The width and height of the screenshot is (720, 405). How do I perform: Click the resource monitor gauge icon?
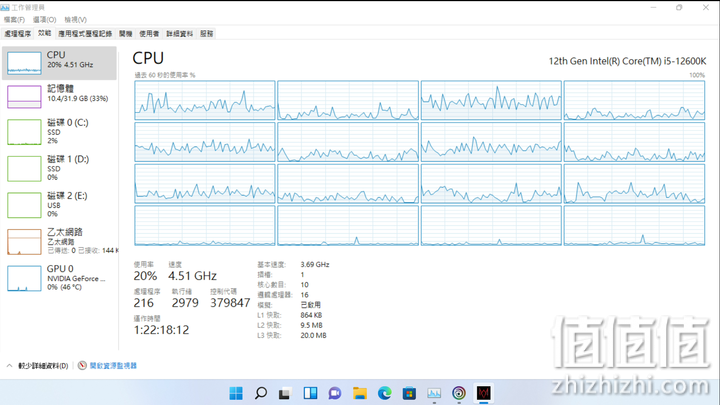(82, 366)
